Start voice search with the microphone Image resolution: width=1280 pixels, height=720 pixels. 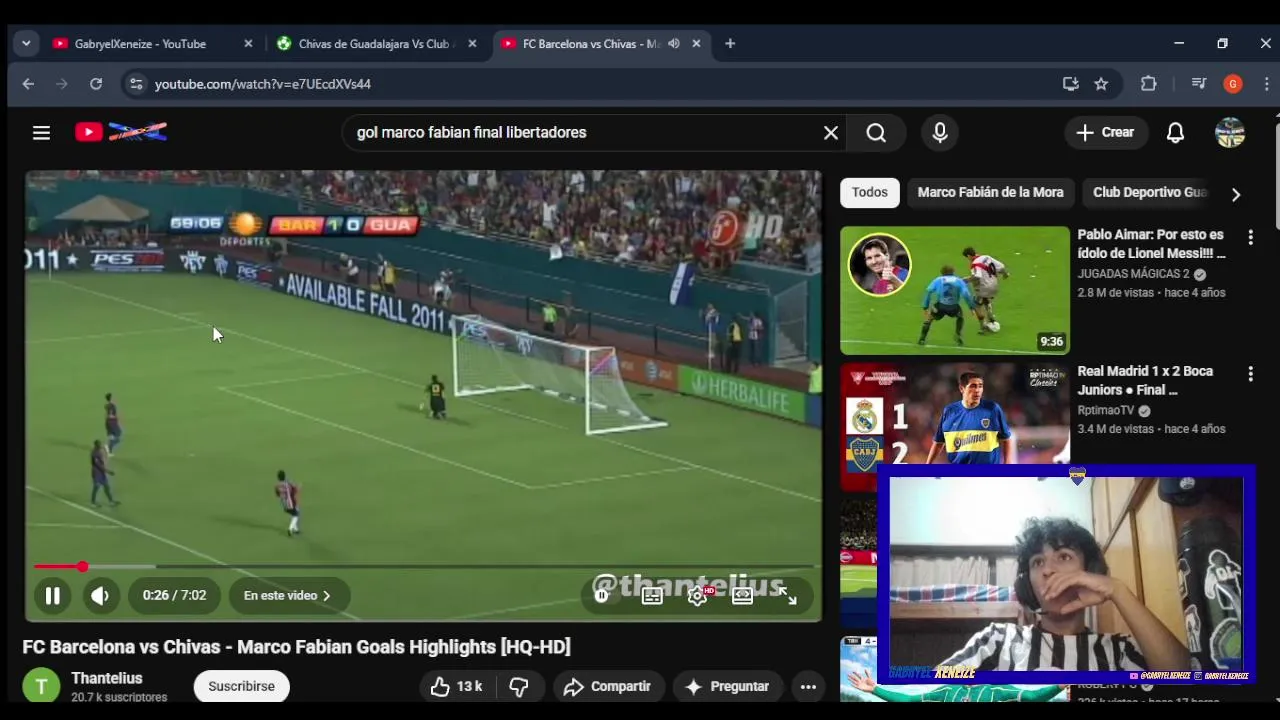click(940, 132)
